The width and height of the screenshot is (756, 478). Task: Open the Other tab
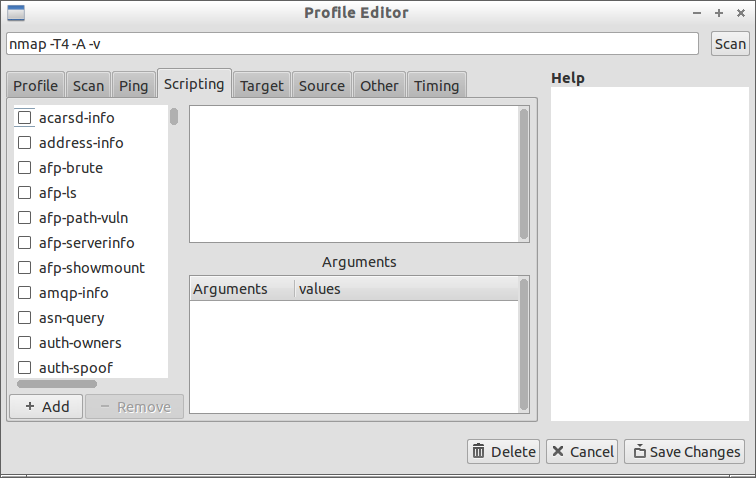[x=379, y=85]
